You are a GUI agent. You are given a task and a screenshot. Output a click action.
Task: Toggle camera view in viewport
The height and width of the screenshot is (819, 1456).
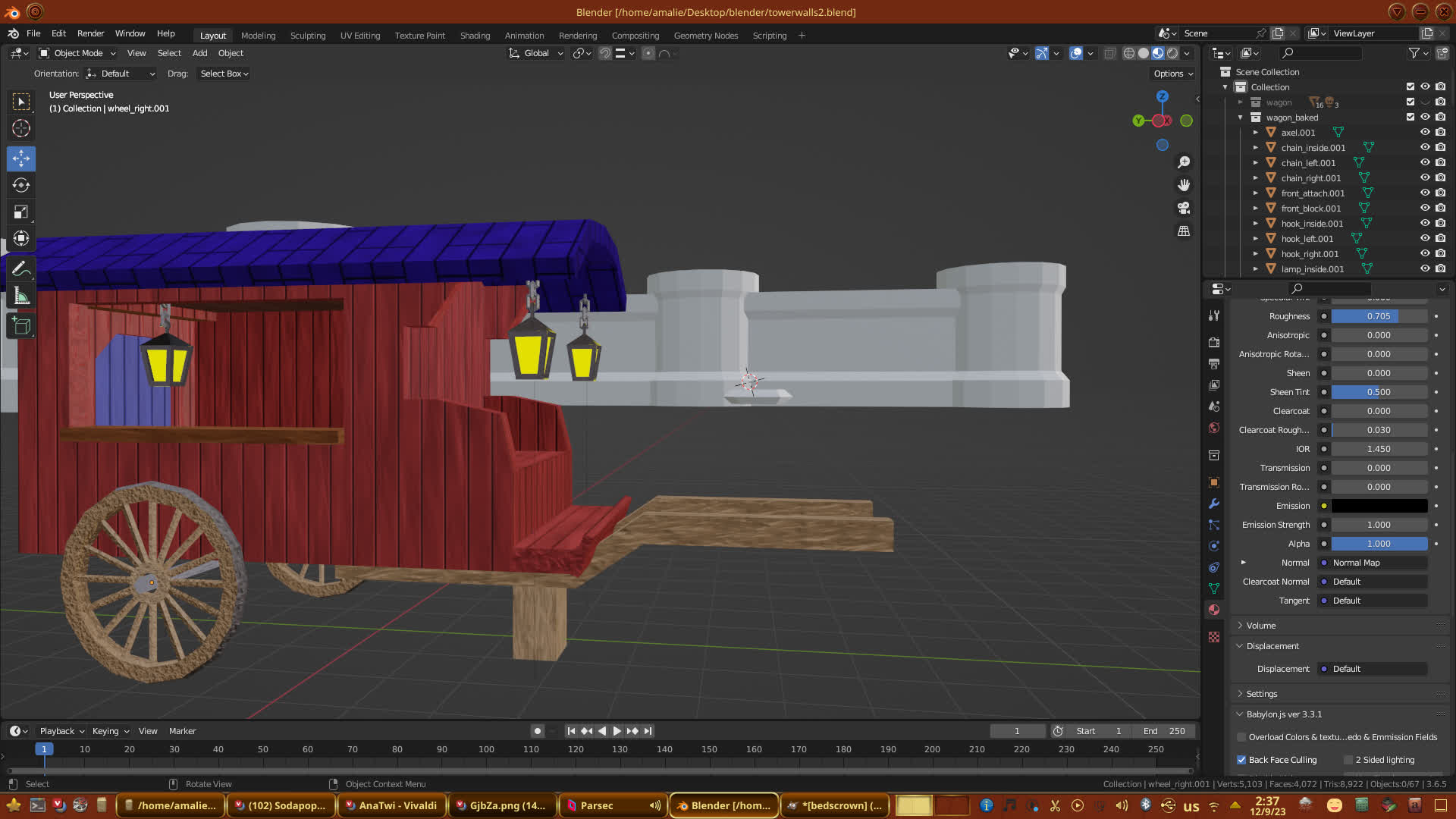[1184, 208]
